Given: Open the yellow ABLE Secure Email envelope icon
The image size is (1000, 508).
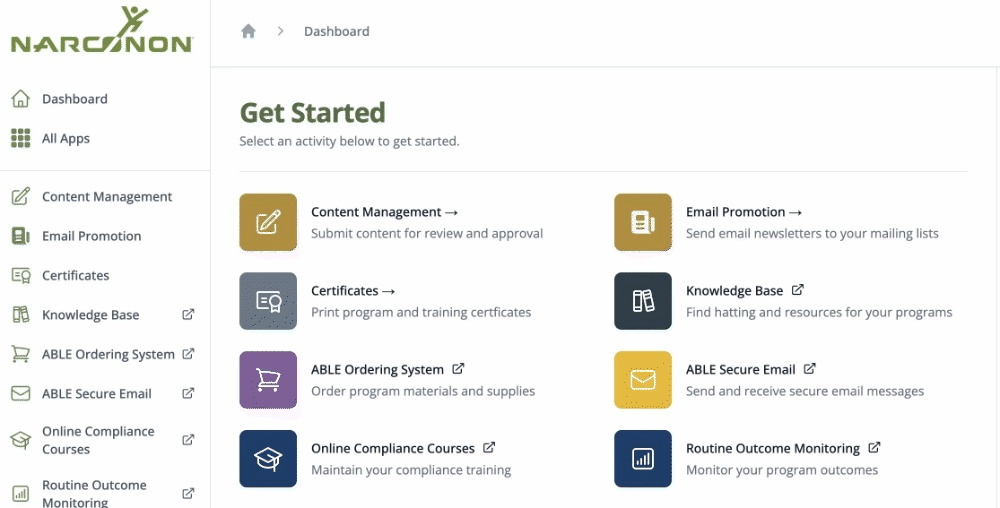Looking at the screenshot, I should (x=642, y=380).
